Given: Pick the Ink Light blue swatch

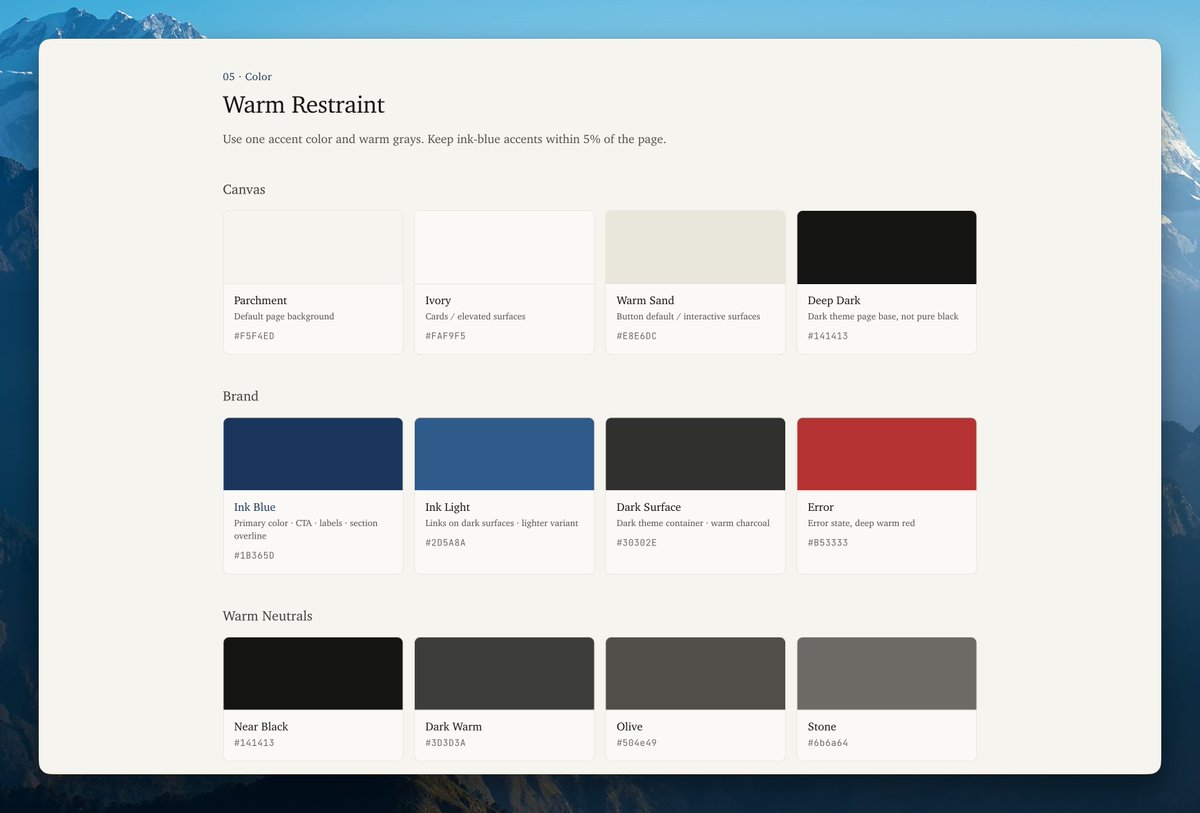Looking at the screenshot, I should click(504, 454).
